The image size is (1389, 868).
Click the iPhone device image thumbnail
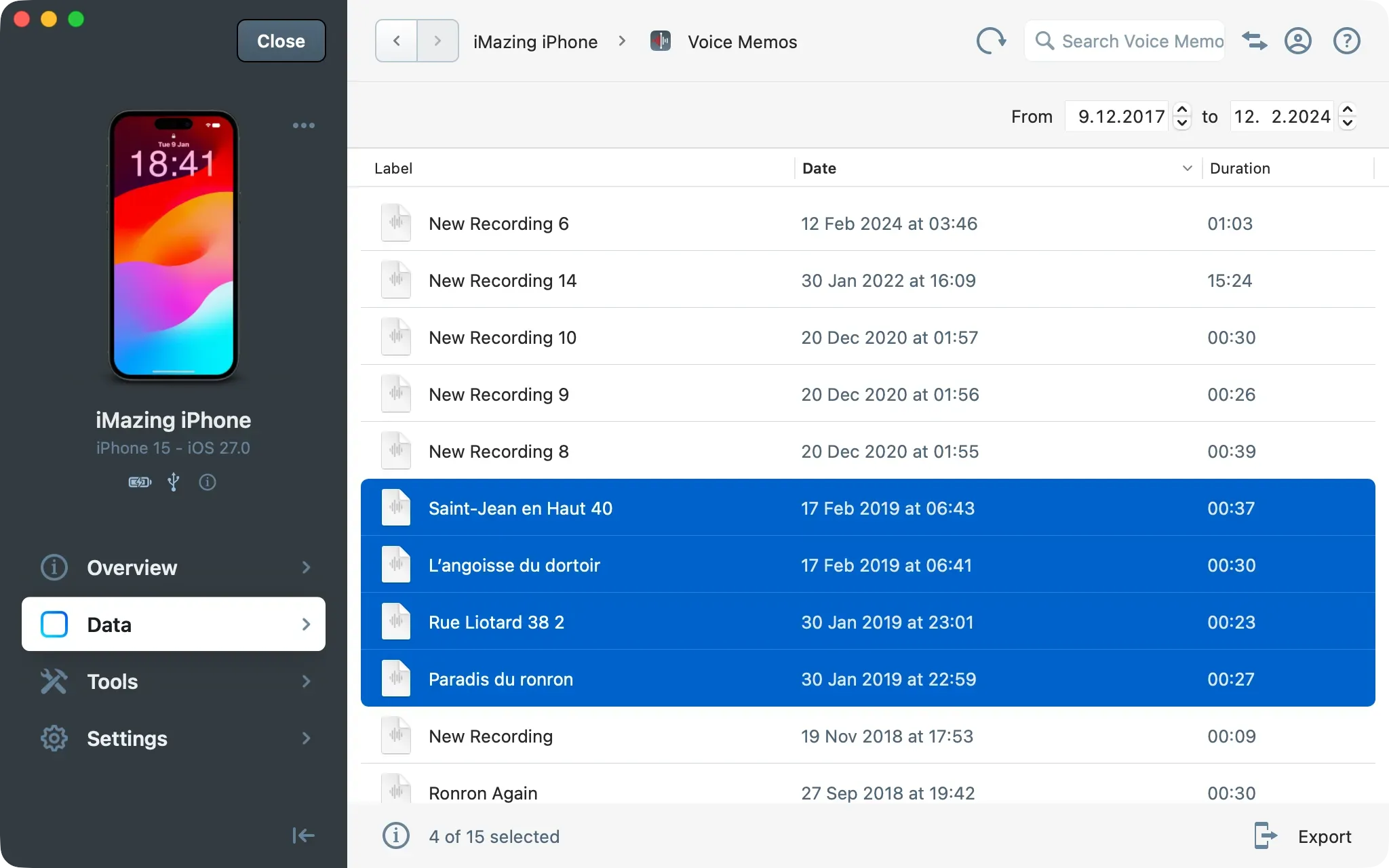(x=174, y=245)
